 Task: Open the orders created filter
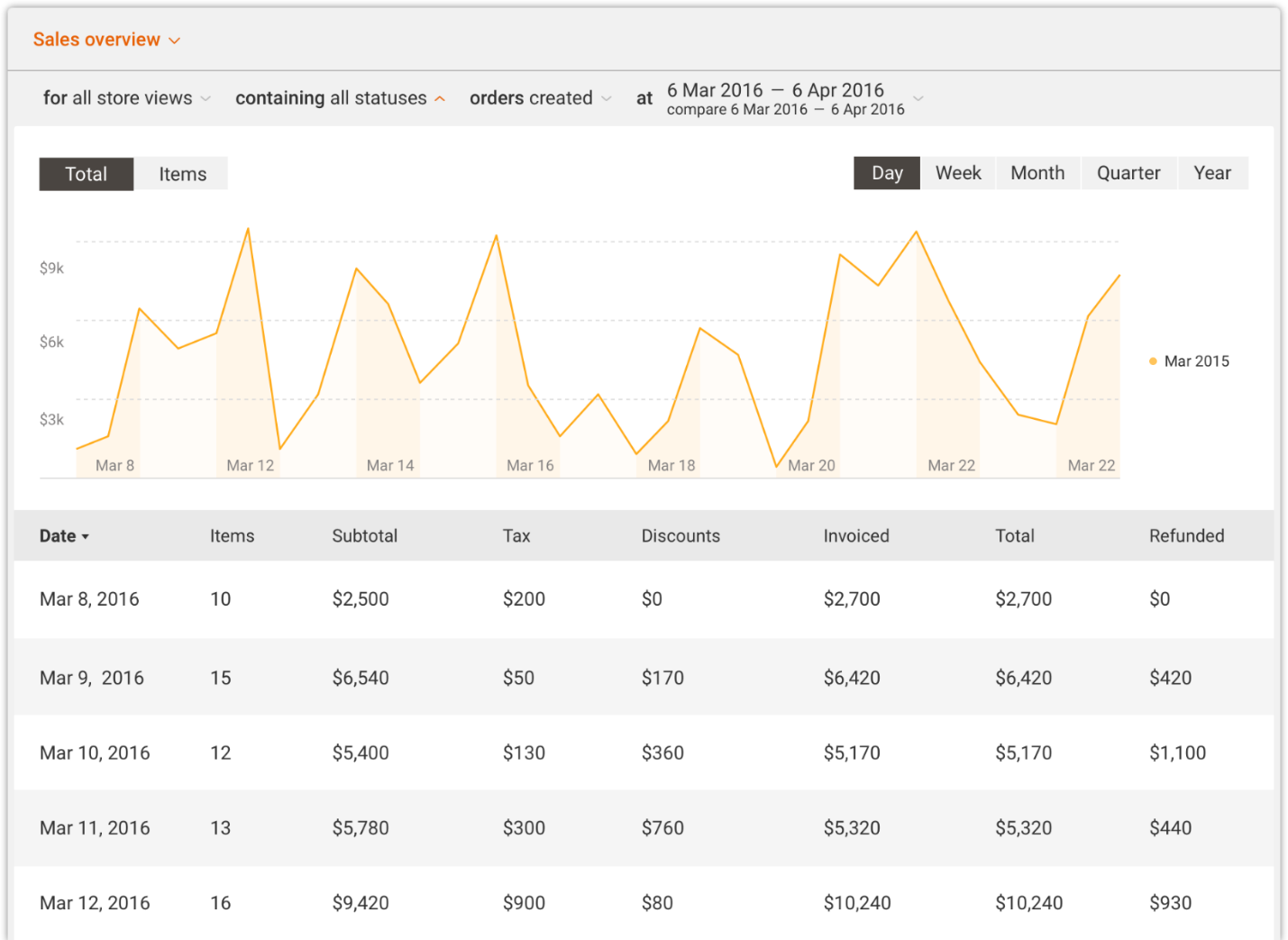pyautogui.click(x=539, y=98)
